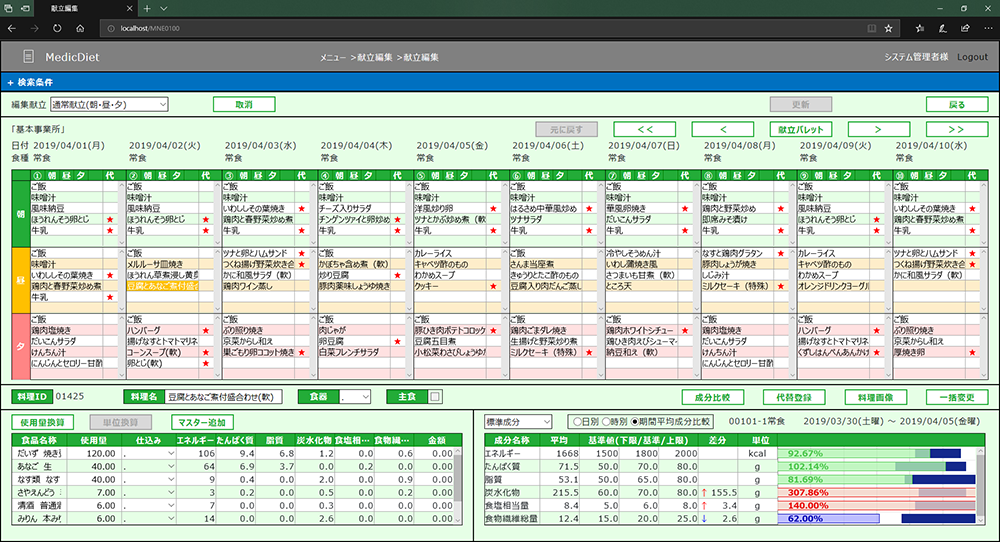Click the 戻る button
1000x542 pixels.
(x=957, y=105)
